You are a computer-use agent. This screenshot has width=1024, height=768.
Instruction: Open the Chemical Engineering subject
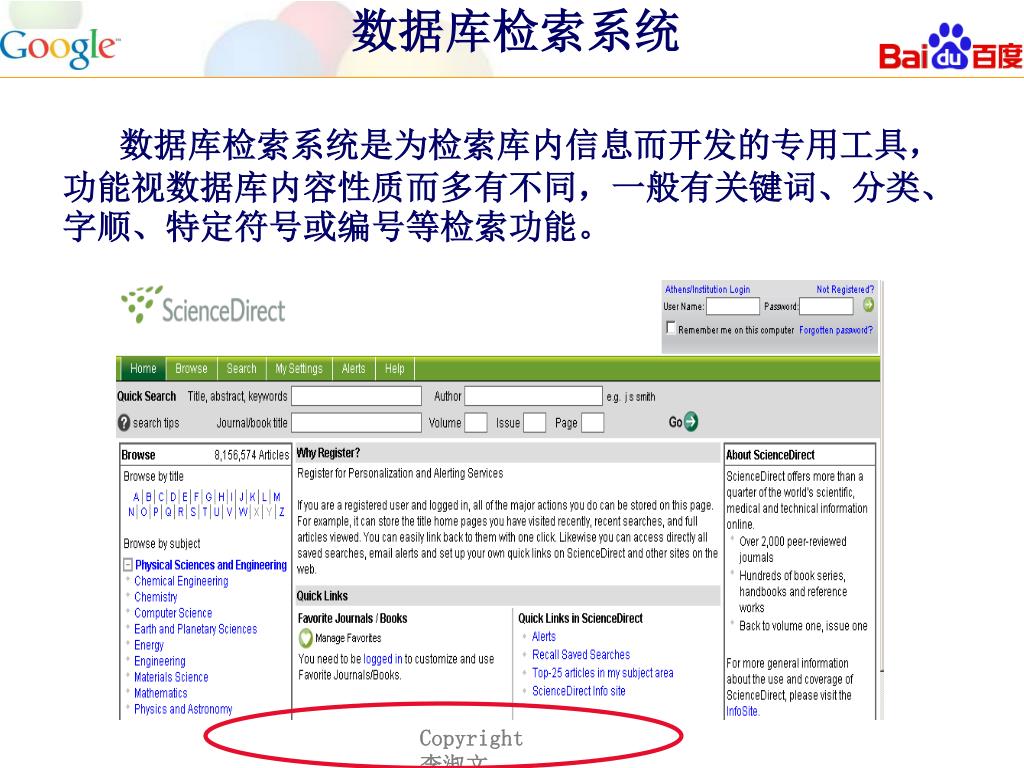181,581
